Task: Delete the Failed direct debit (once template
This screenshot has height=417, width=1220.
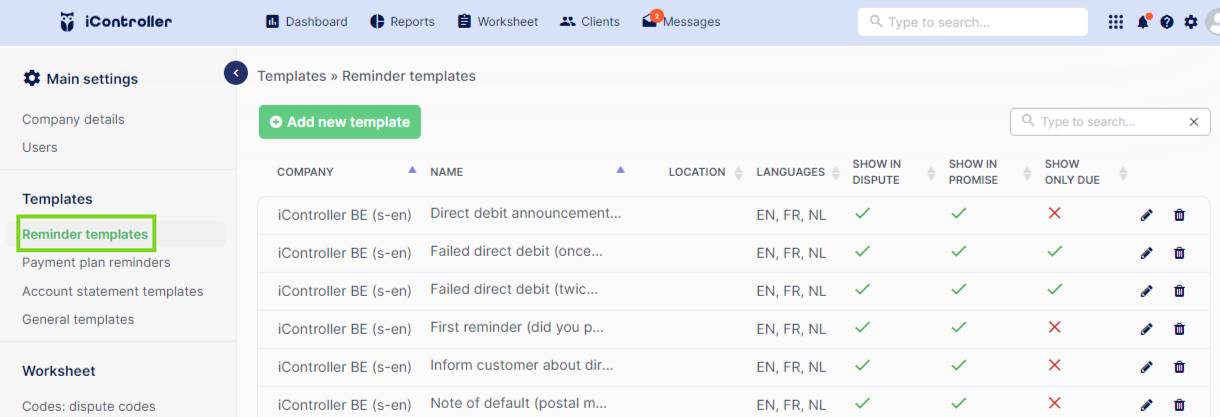Action: 1179,253
